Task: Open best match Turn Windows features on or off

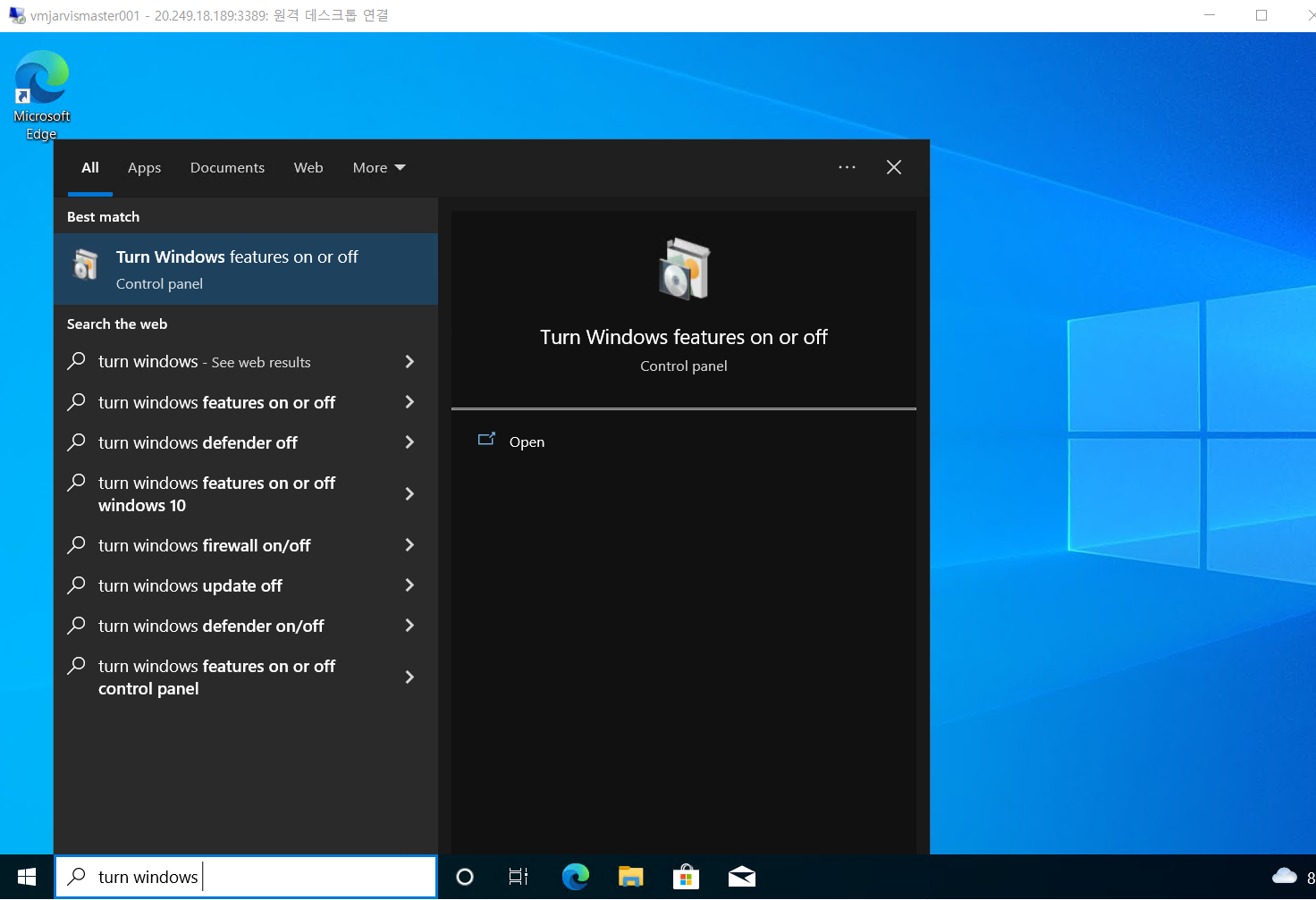Action: [246, 269]
